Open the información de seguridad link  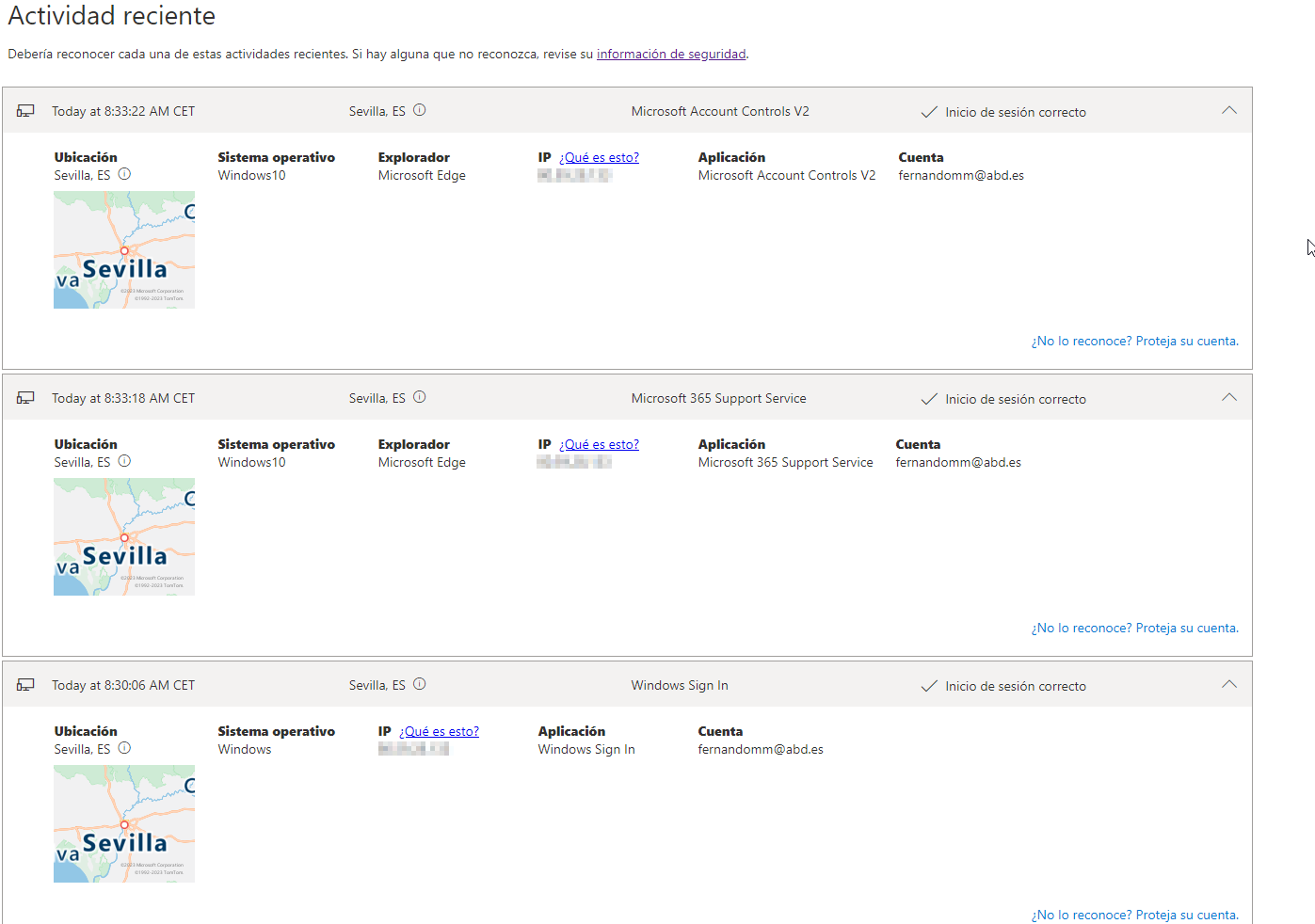pyautogui.click(x=671, y=55)
